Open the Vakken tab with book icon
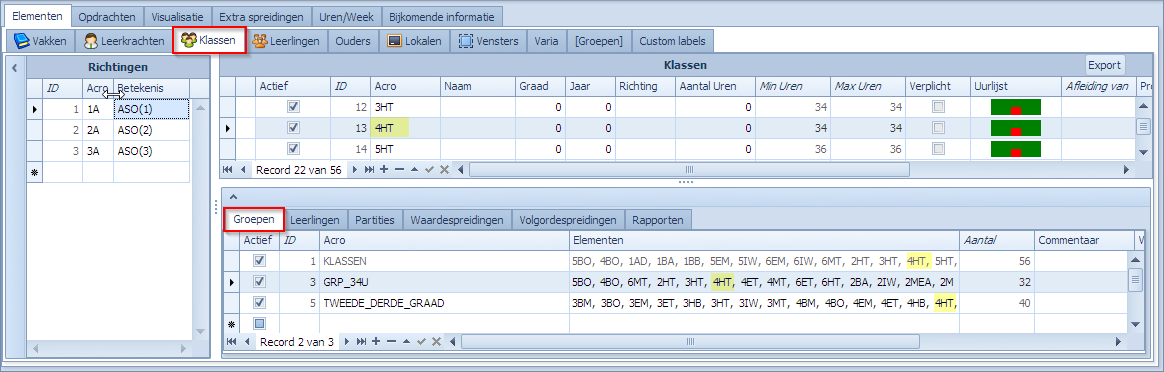The height and width of the screenshot is (372, 1164). (41, 41)
